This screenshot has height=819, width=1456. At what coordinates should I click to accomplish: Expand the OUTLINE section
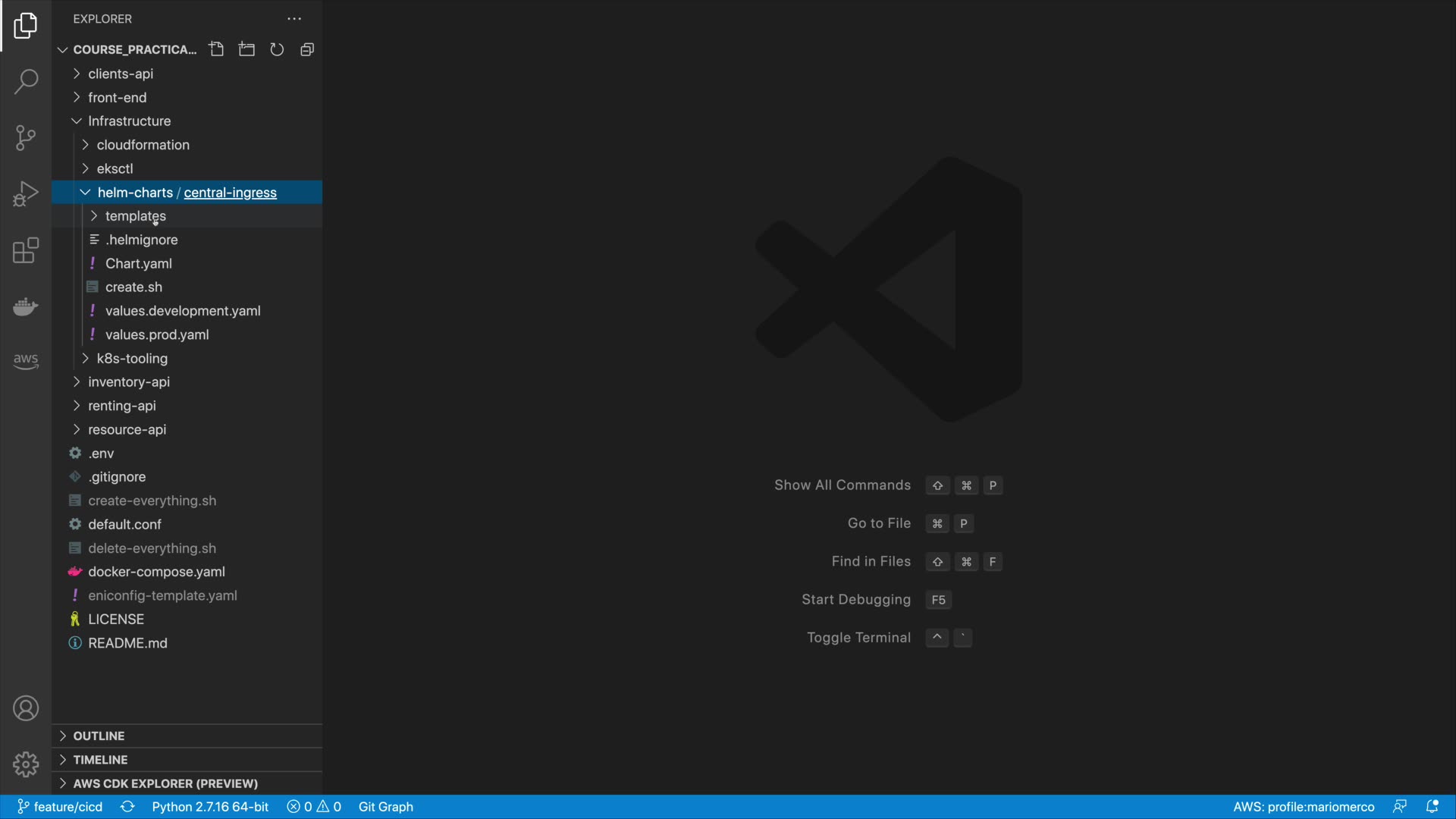click(x=99, y=736)
